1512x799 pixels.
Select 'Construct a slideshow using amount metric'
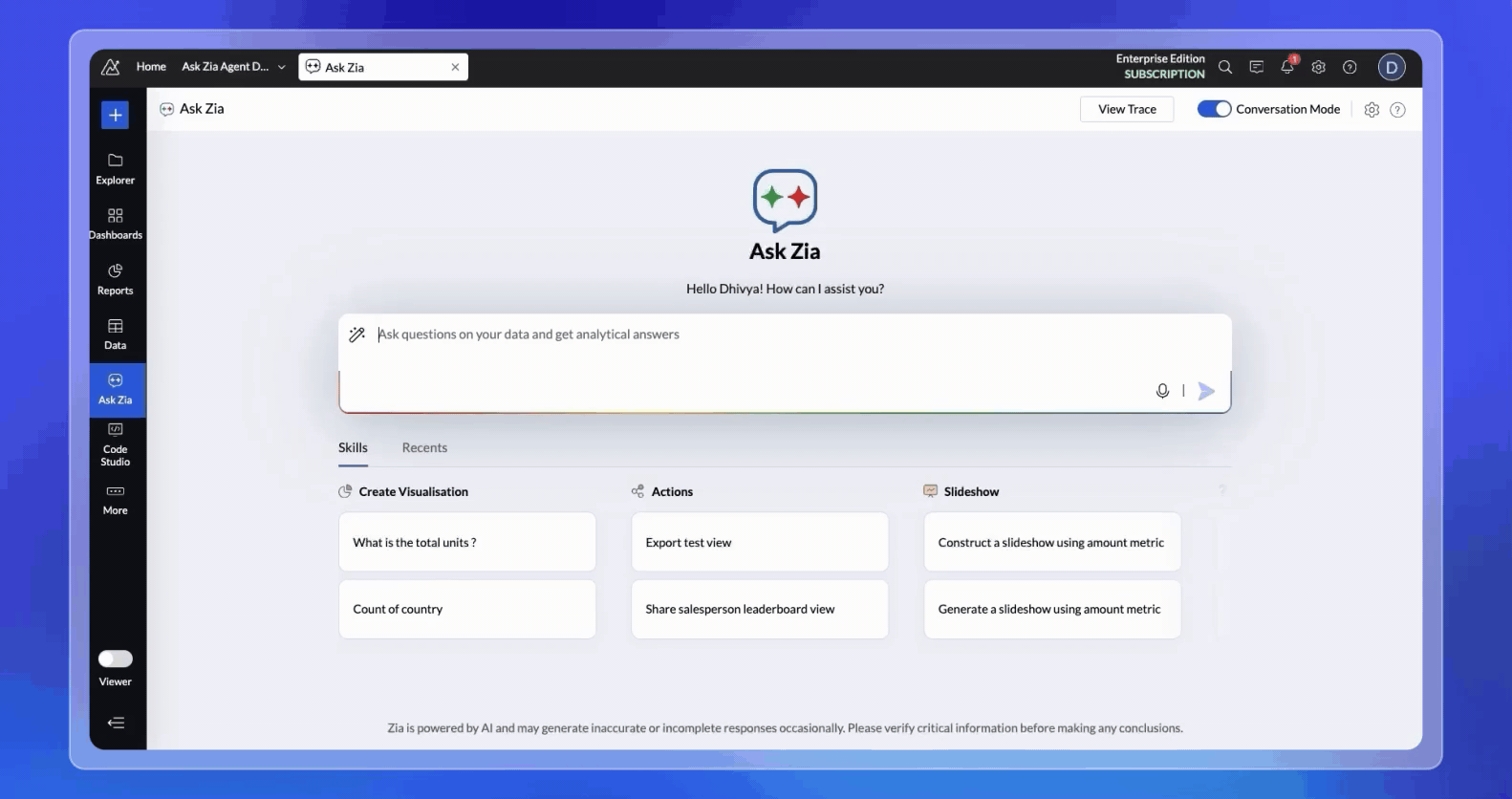coord(1052,542)
